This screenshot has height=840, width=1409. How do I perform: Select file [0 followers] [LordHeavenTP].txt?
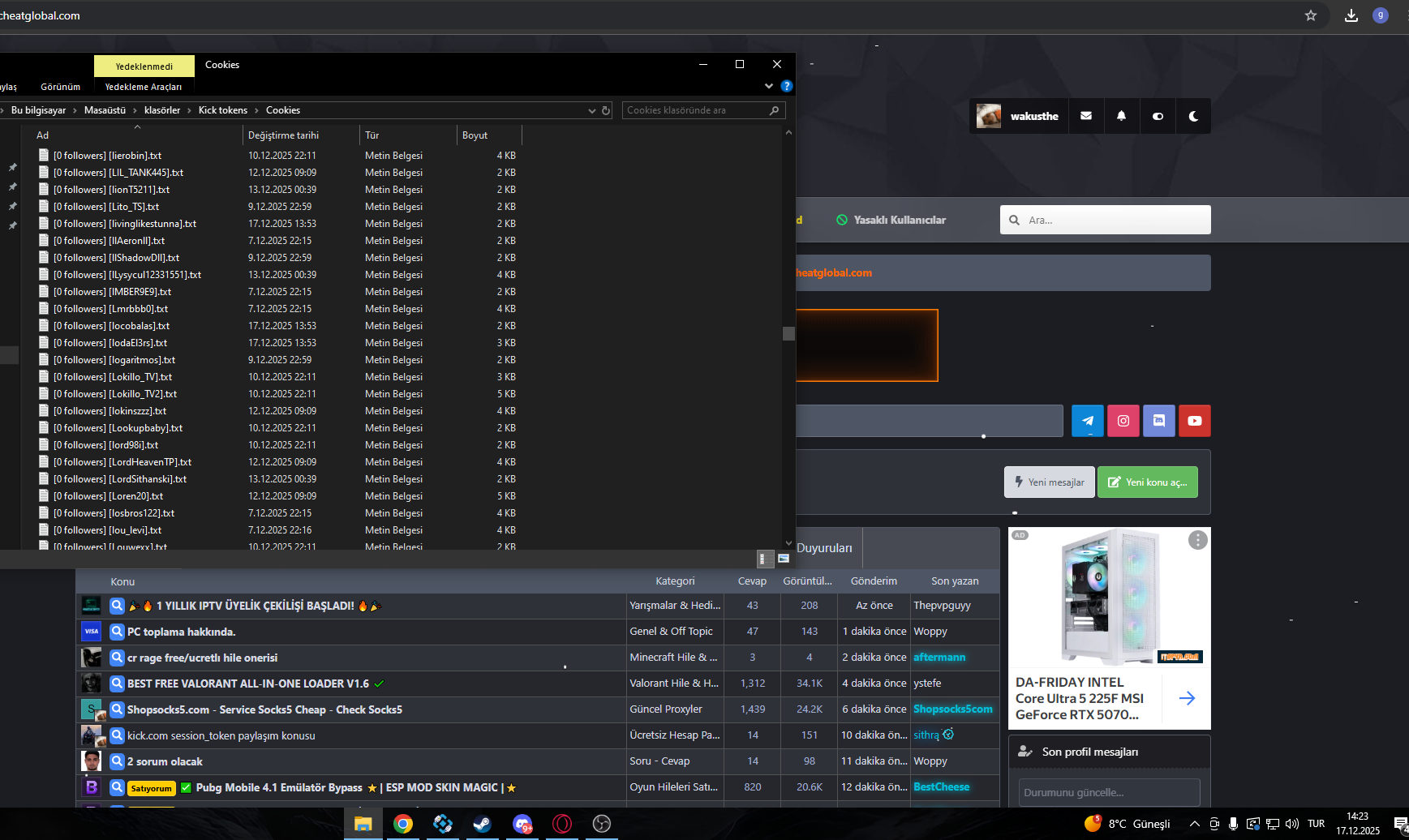(122, 462)
